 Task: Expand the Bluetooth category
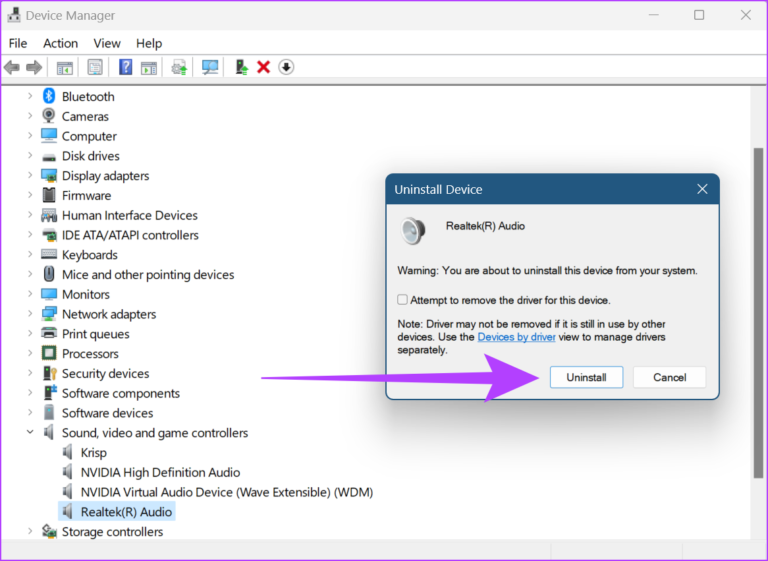[x=30, y=96]
